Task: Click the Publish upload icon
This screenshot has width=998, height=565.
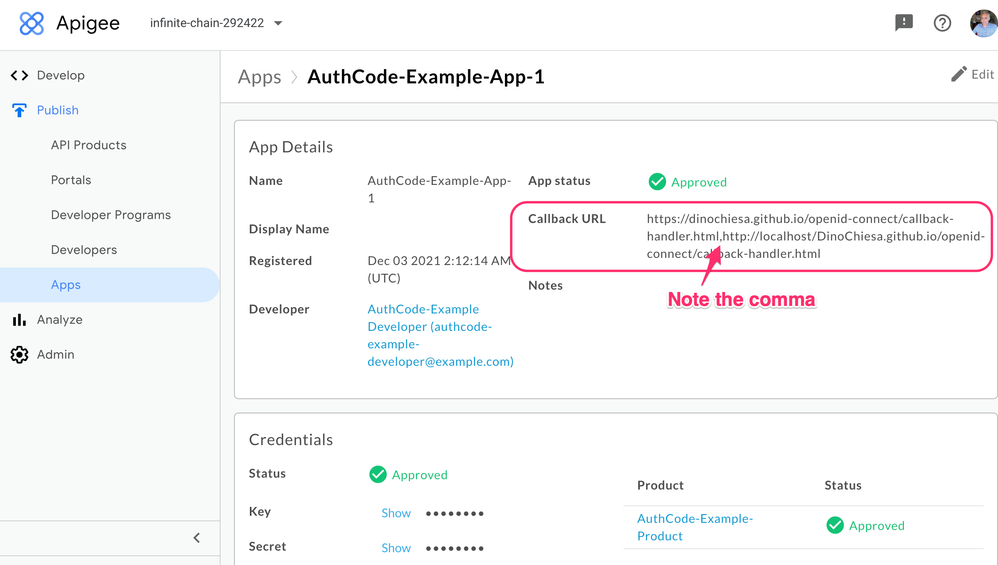Action: 19,110
